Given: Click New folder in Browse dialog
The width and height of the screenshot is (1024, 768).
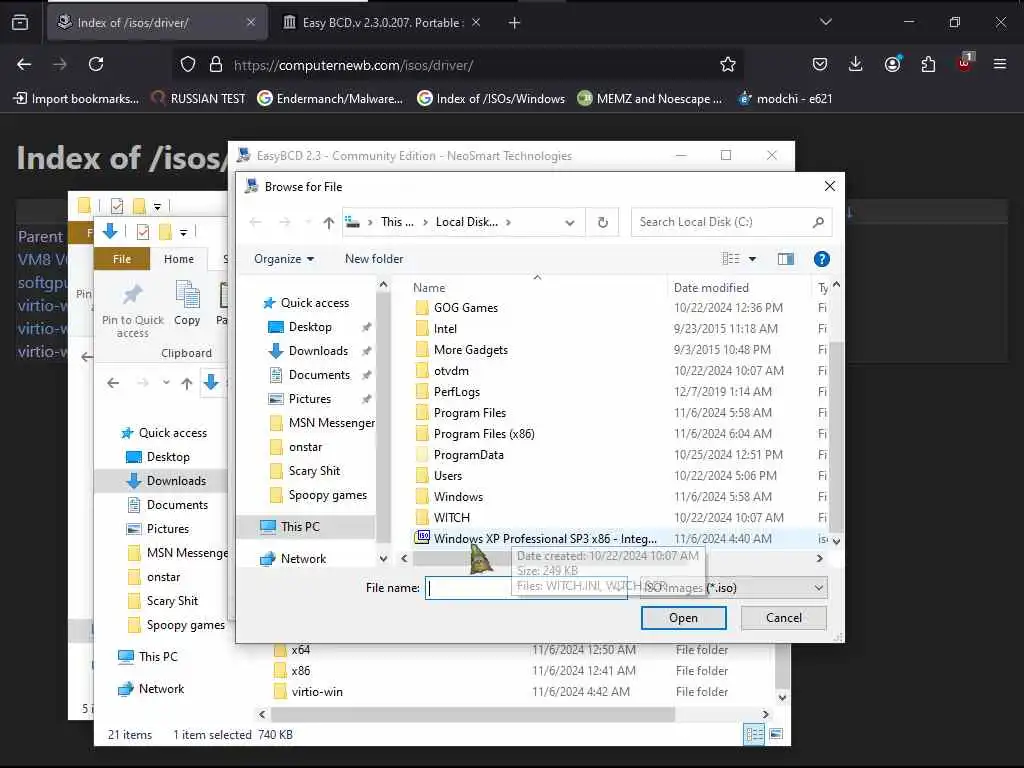Looking at the screenshot, I should [x=374, y=259].
